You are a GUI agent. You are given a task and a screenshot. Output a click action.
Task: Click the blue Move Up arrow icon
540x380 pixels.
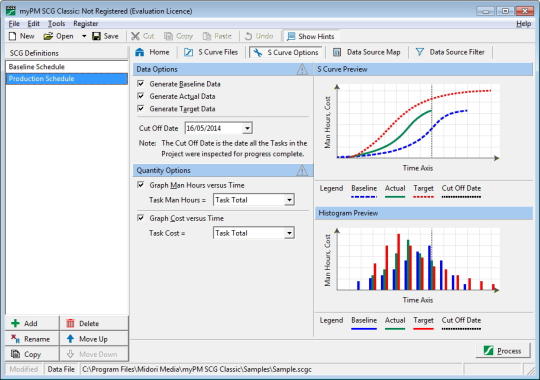click(x=70, y=339)
